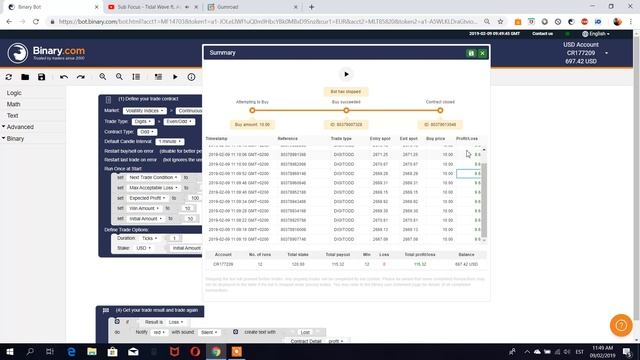The width and height of the screenshot is (640, 360).
Task: Click the orange help chat button
Action: (x=621, y=325)
